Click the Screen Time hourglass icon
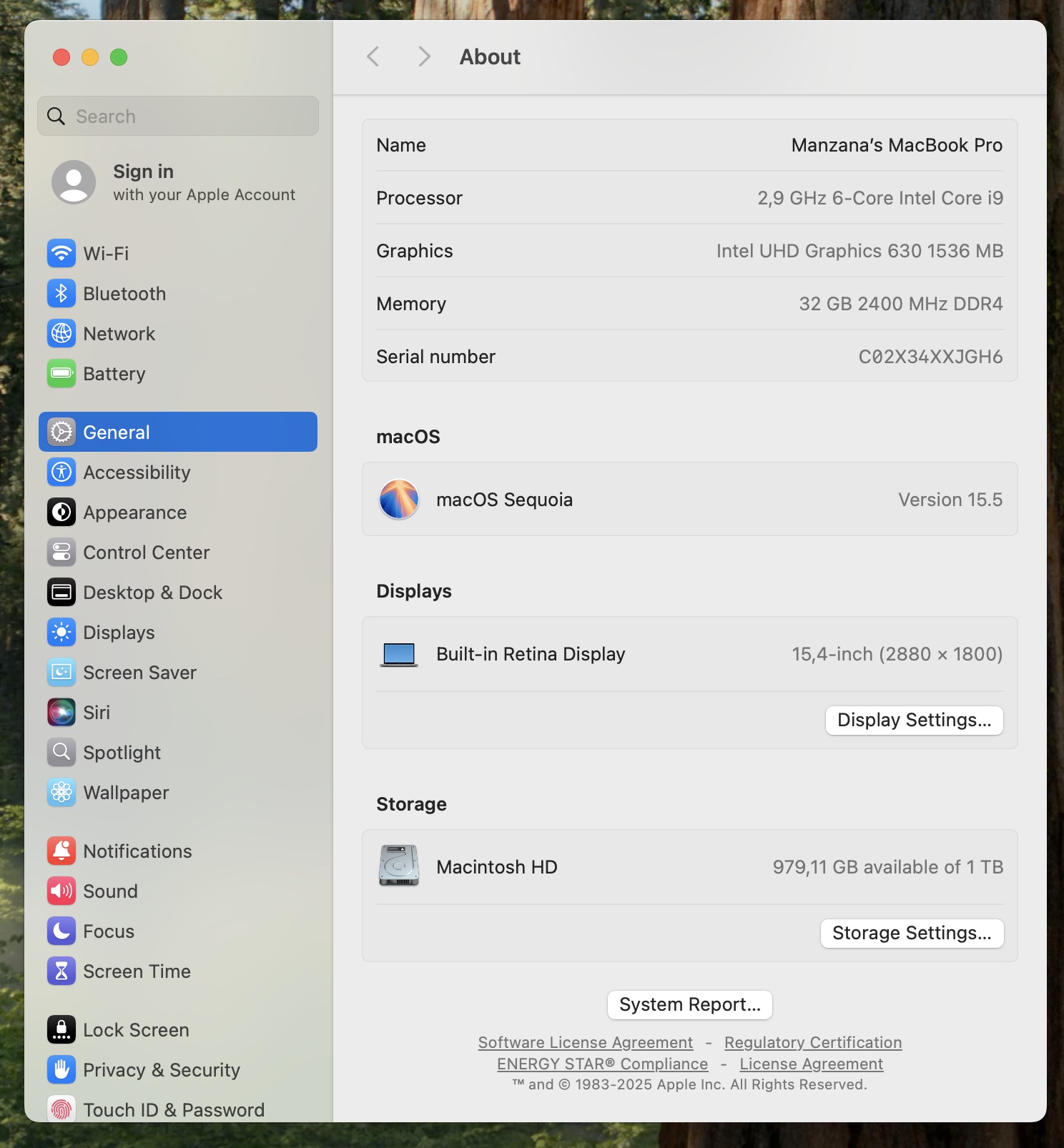The width and height of the screenshot is (1064, 1148). point(61,971)
